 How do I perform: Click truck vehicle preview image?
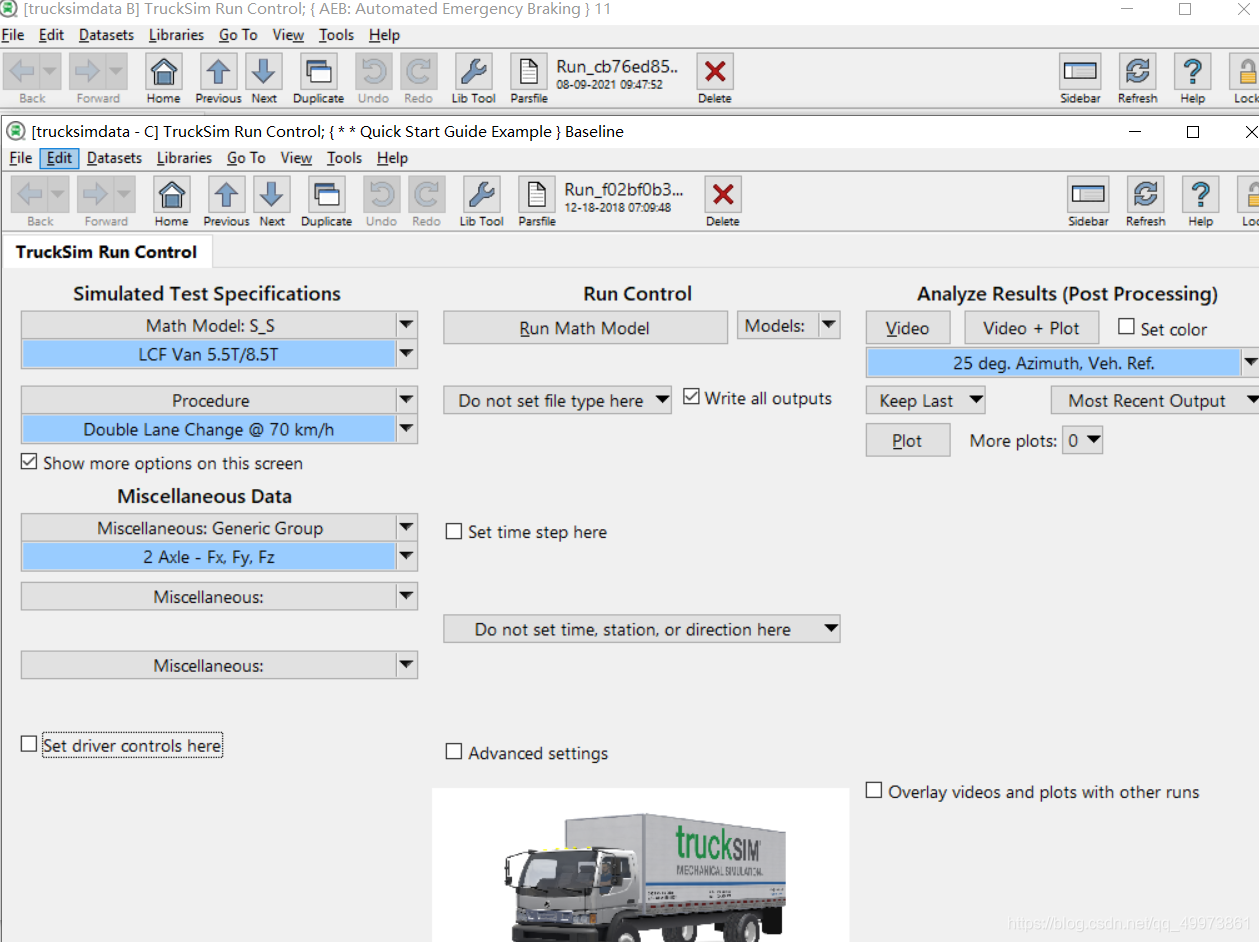pyautogui.click(x=640, y=865)
